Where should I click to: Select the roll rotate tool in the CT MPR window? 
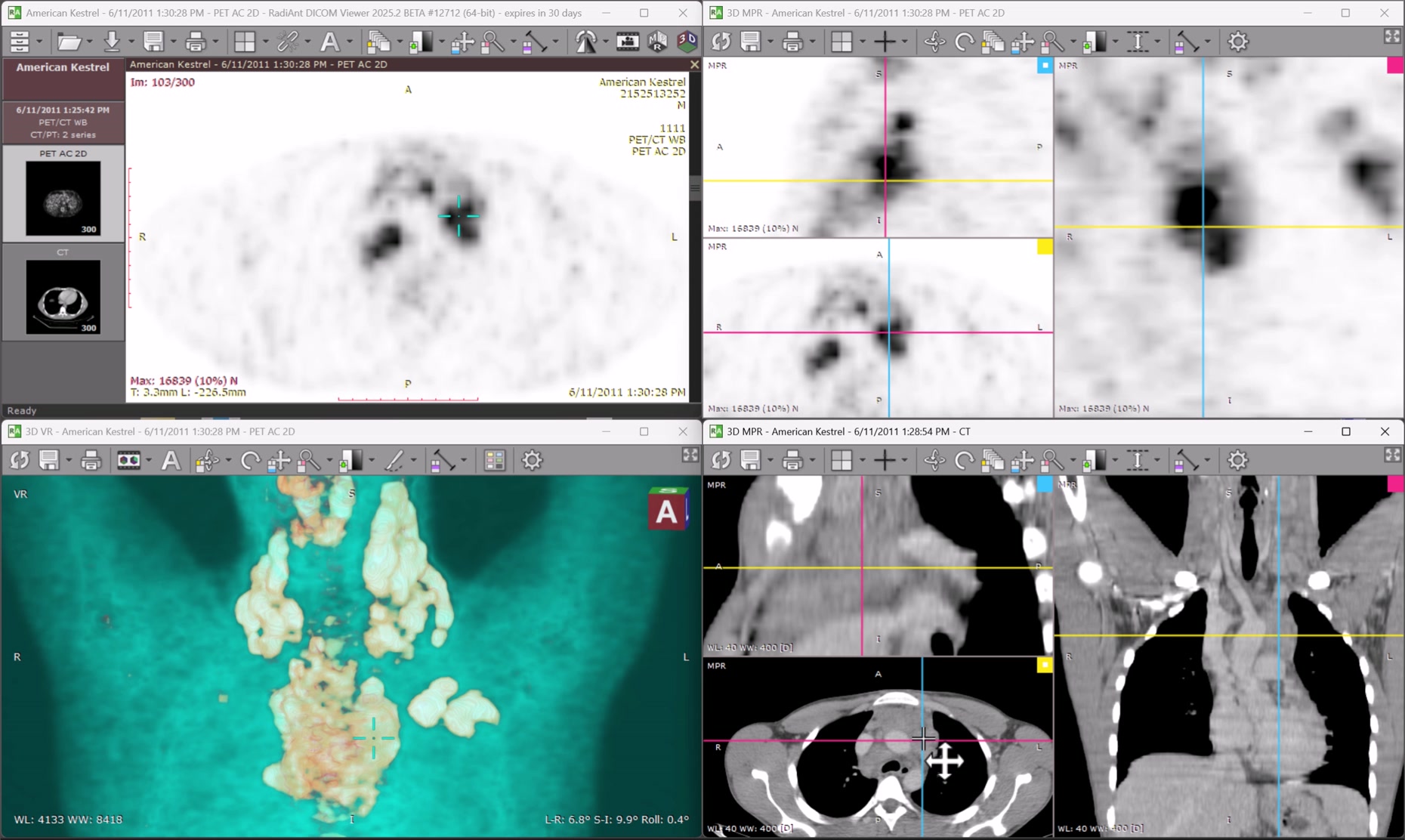tap(964, 460)
